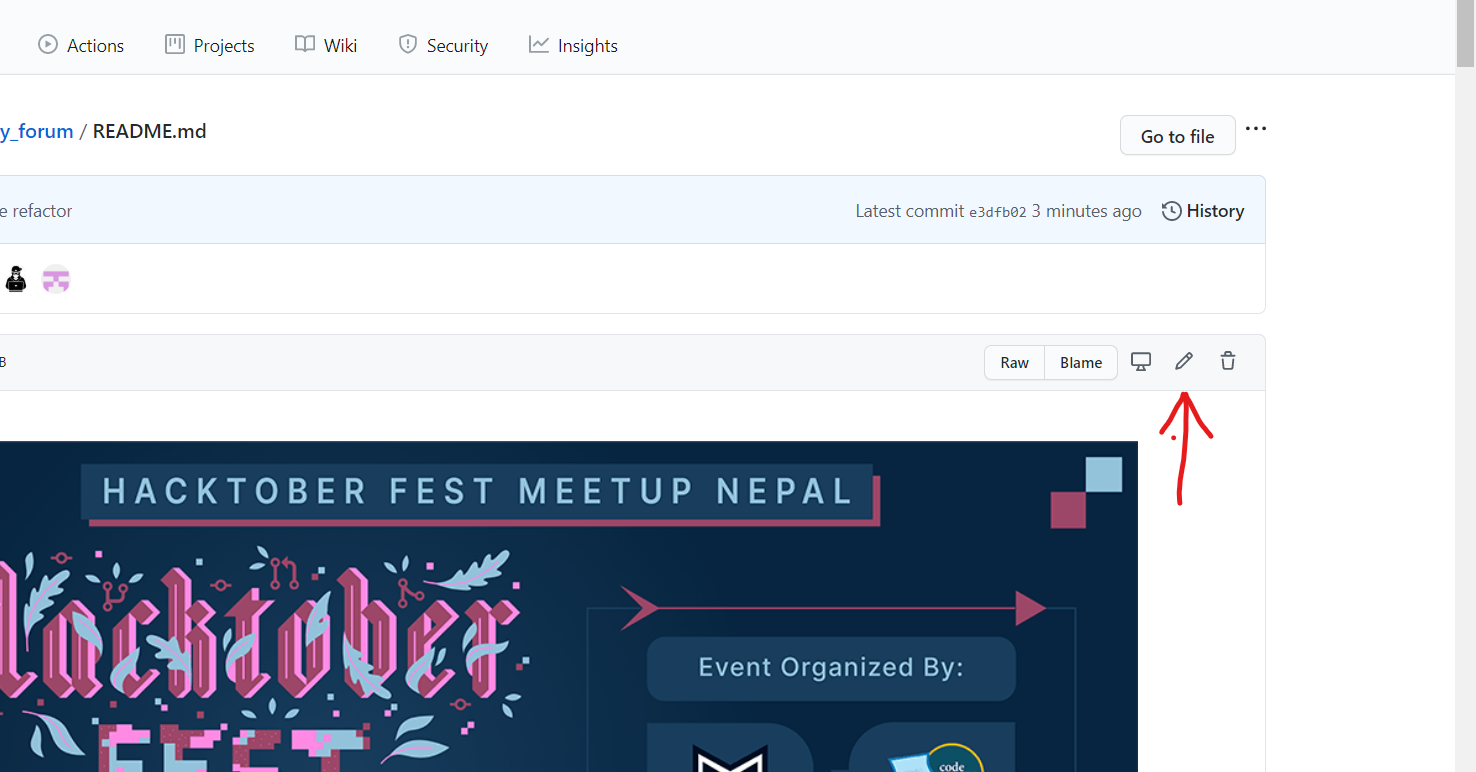This screenshot has height=772, width=1476.
Task: Open the Raw file view
Action: tap(1014, 363)
